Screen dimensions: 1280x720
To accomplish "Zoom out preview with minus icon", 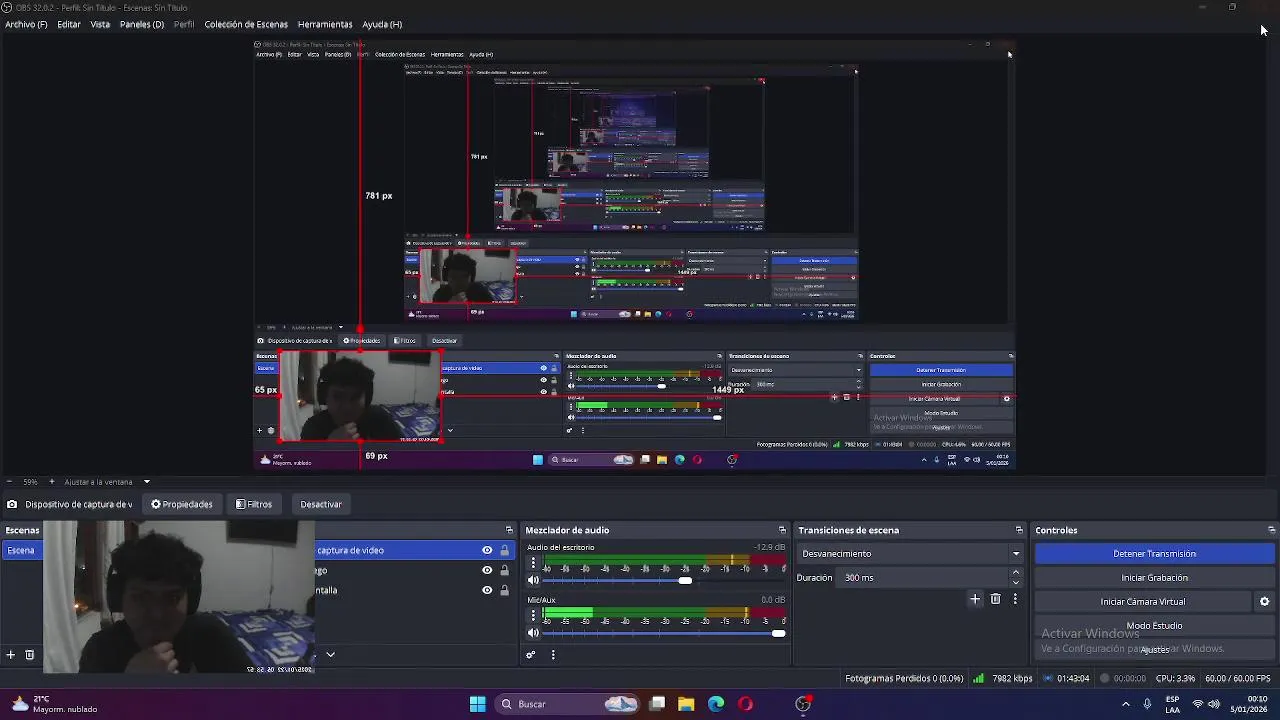I will coord(9,482).
